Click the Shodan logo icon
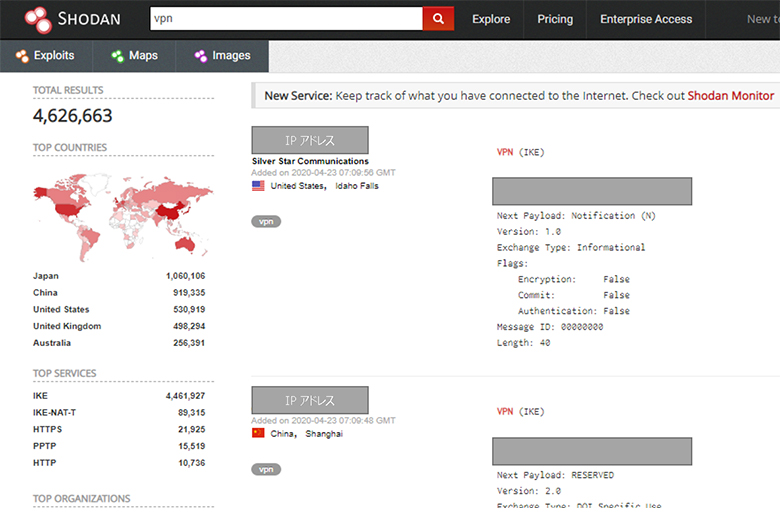The width and height of the screenshot is (780, 521). pyautogui.click(x=38, y=20)
